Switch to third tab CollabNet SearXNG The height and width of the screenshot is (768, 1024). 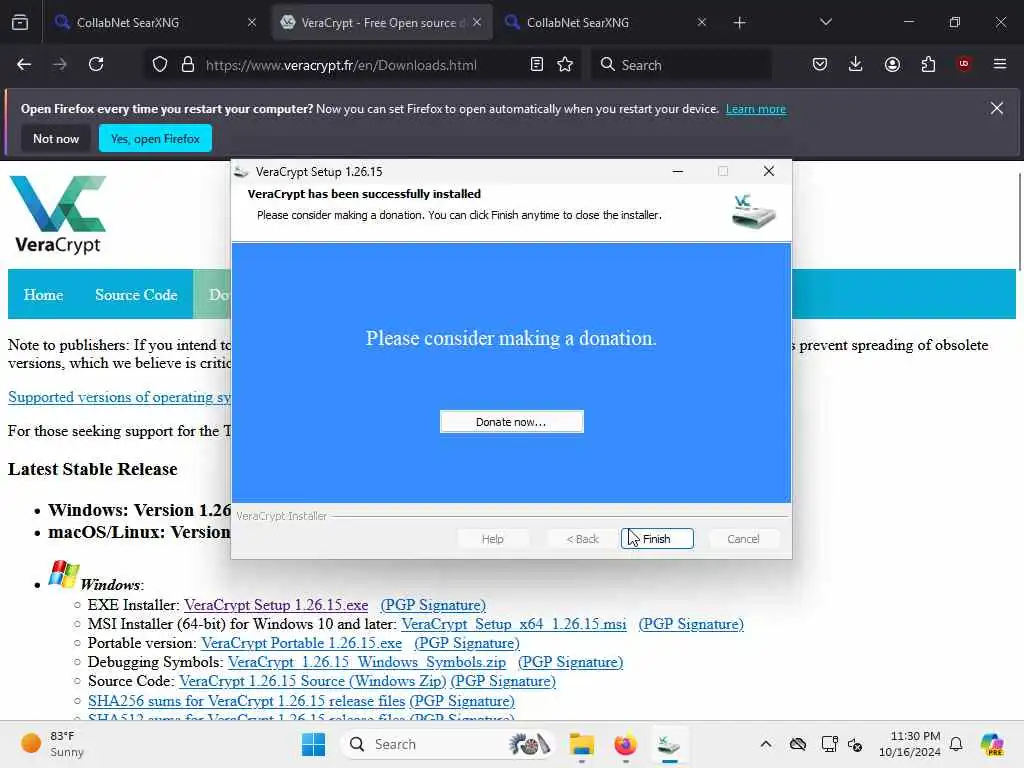coord(604,22)
